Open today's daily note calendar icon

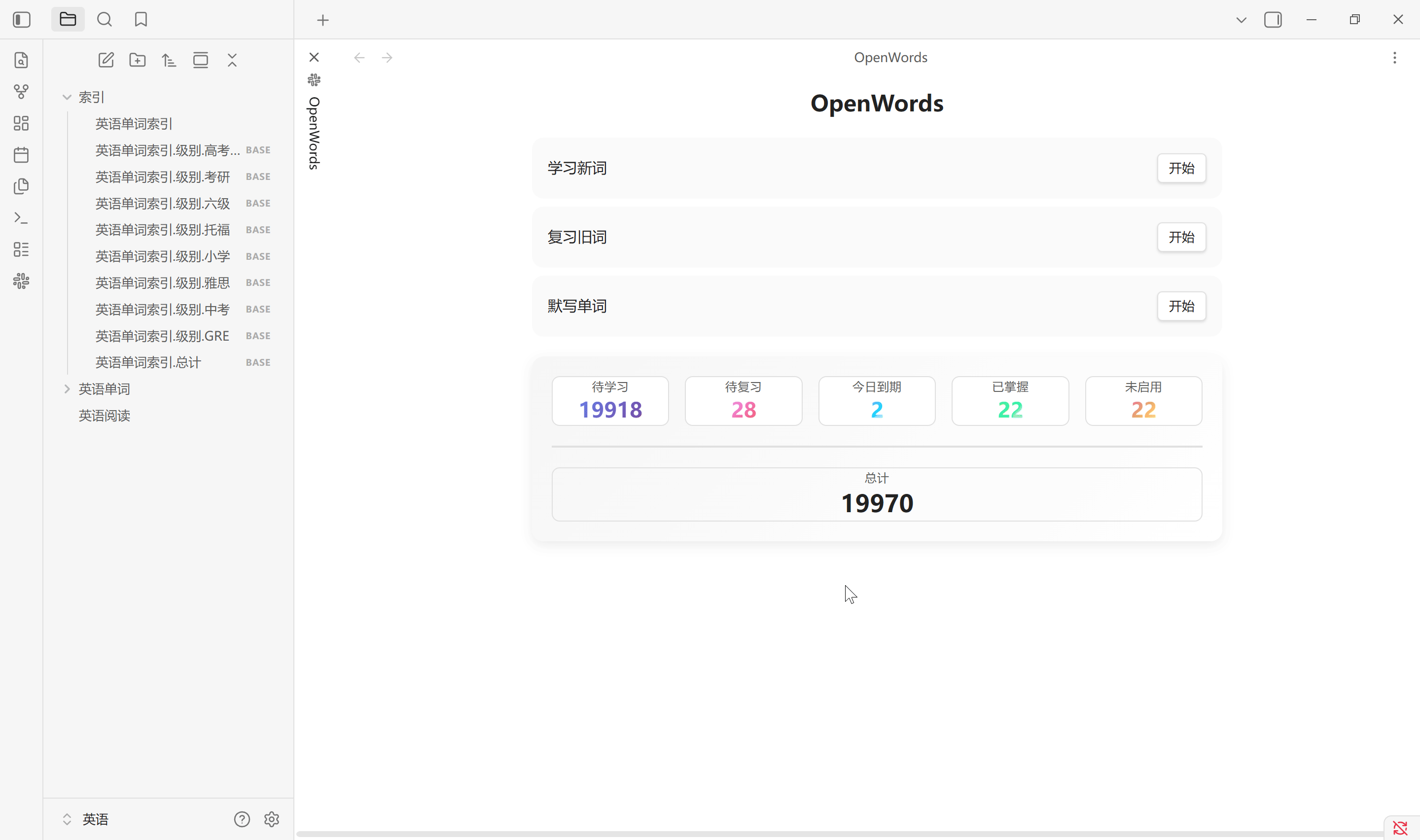(x=21, y=154)
